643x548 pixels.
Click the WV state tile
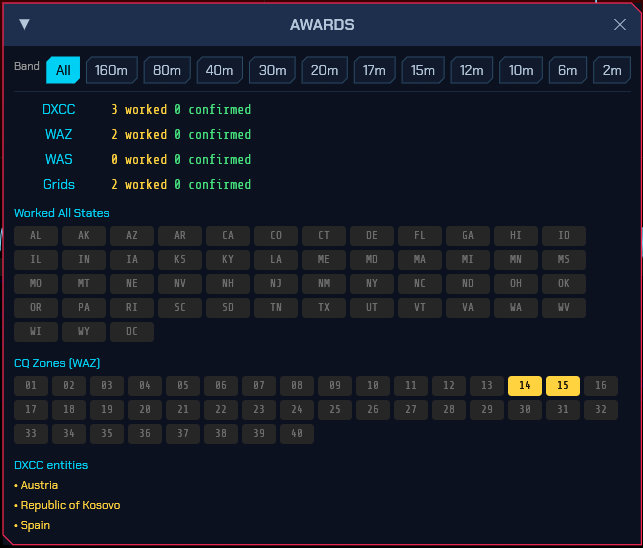pyautogui.click(x=563, y=307)
